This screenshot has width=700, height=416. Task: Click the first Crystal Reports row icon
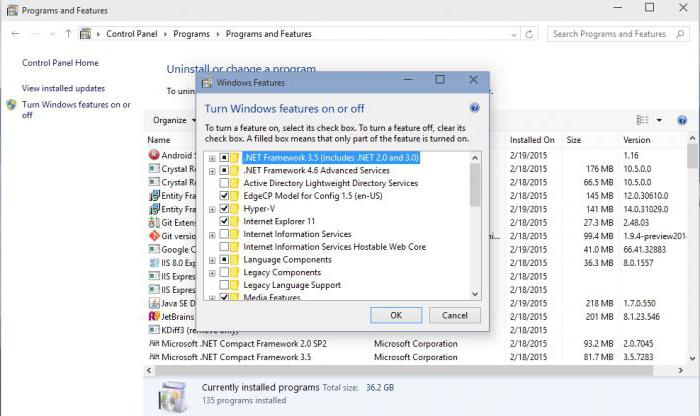tap(154, 168)
